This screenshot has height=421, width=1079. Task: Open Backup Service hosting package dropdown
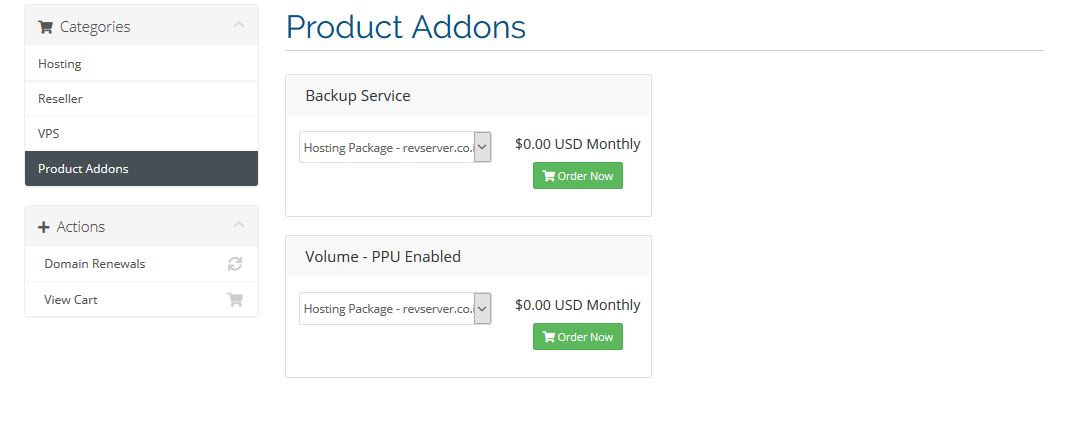(x=395, y=147)
